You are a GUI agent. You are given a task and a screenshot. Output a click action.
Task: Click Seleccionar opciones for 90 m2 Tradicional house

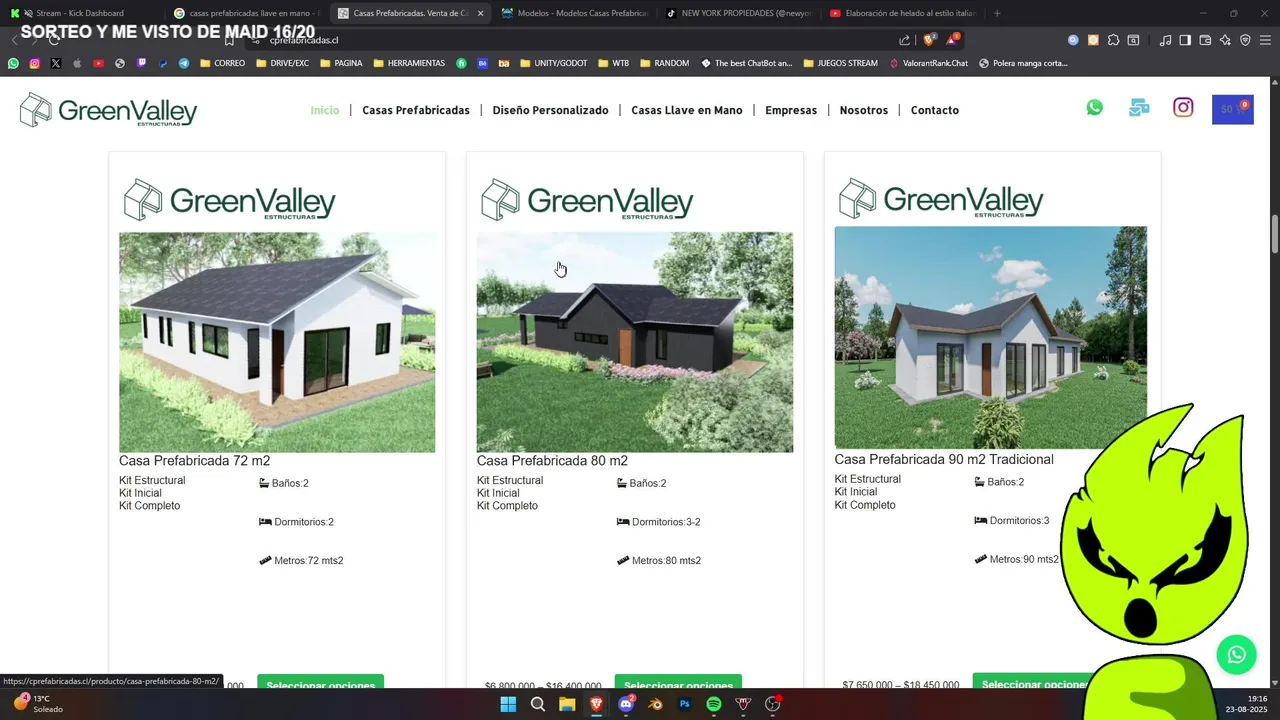pos(1030,682)
